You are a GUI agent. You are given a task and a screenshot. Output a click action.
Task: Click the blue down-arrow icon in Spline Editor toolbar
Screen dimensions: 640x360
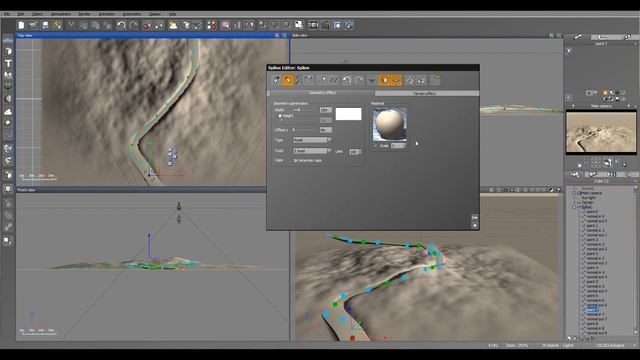click(x=371, y=80)
